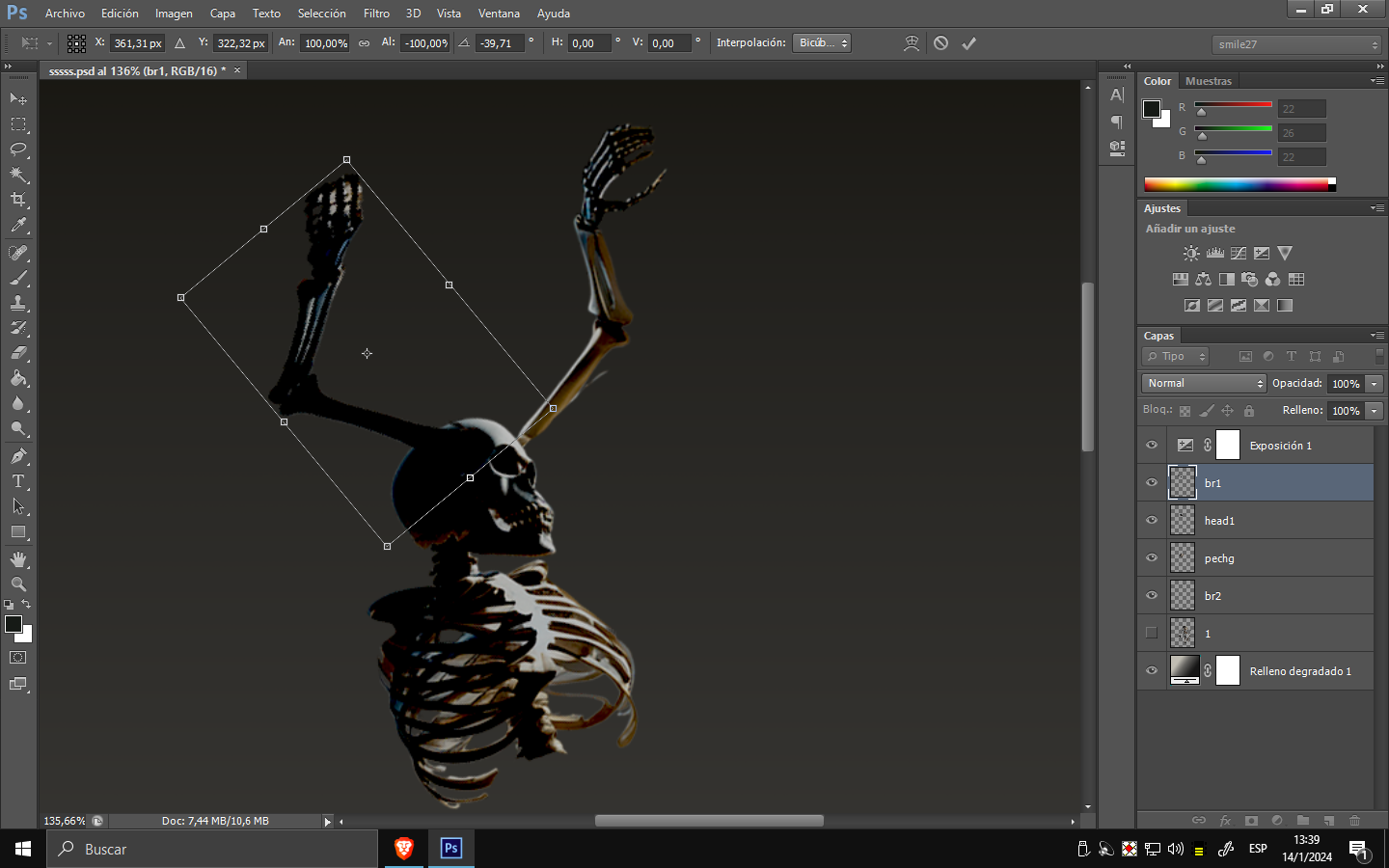1389x868 pixels.
Task: Add a Brightness/Contrast adjustment
Action: pos(1191,254)
